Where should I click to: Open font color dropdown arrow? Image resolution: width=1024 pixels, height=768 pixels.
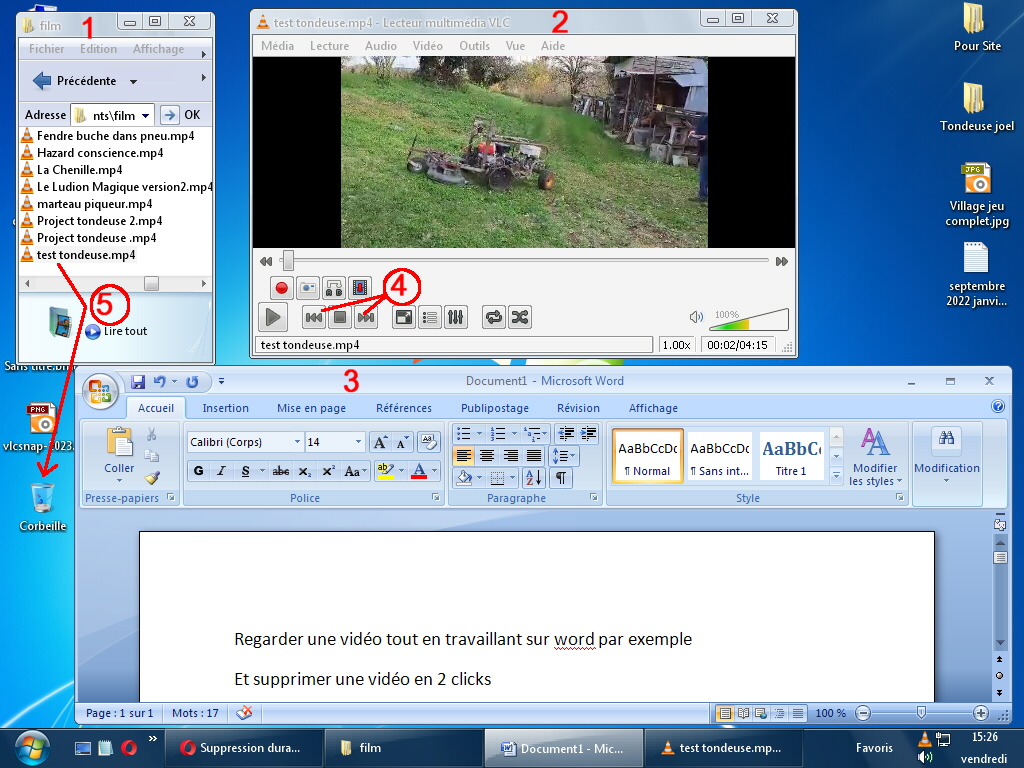pos(435,471)
